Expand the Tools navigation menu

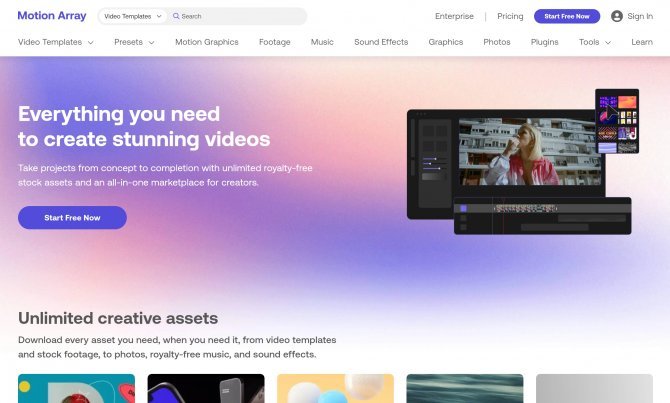(x=595, y=42)
